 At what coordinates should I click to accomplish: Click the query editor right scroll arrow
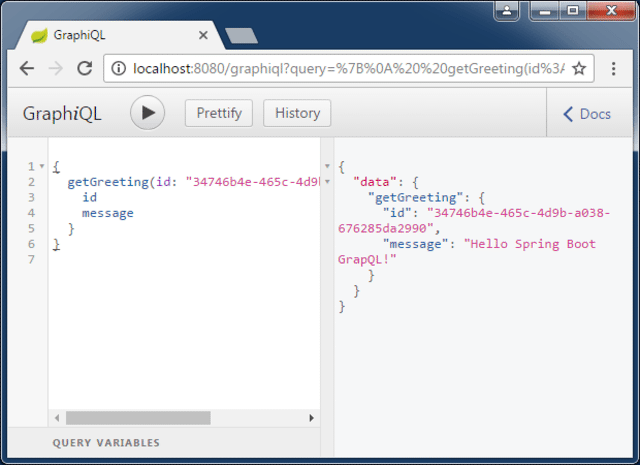point(311,418)
